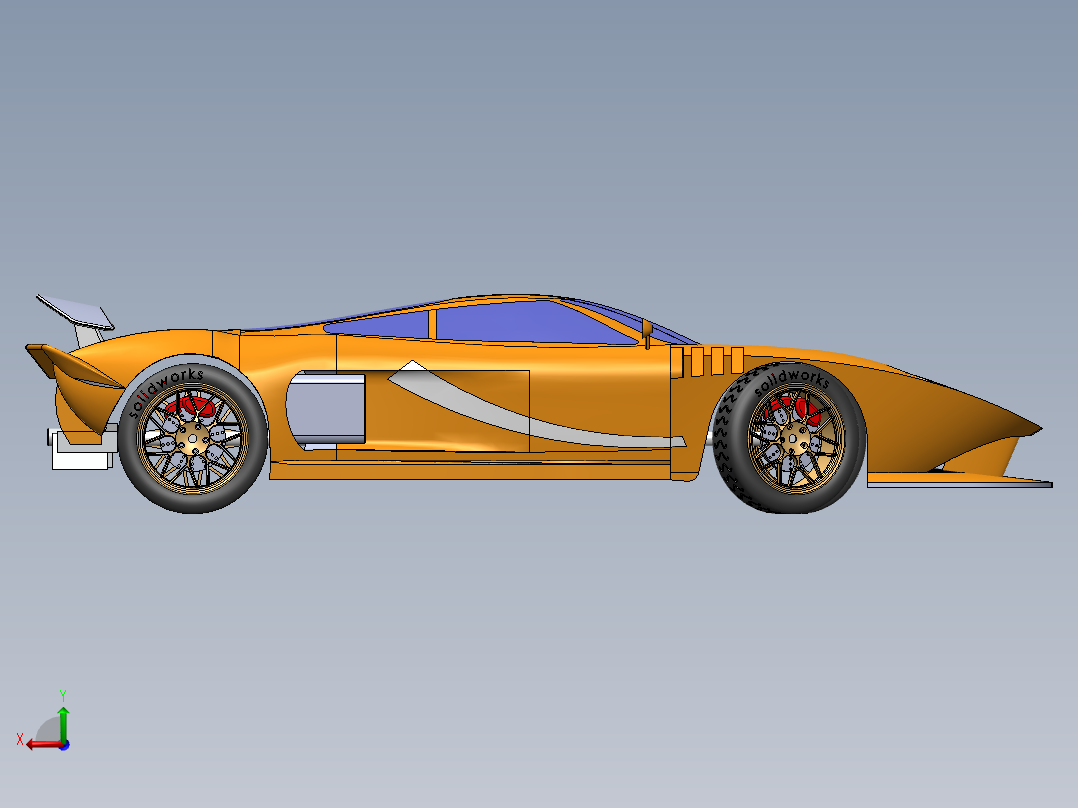Viewport: 1078px width, 808px height.
Task: Select the gray side air intake behind the door
Action: click(x=325, y=411)
